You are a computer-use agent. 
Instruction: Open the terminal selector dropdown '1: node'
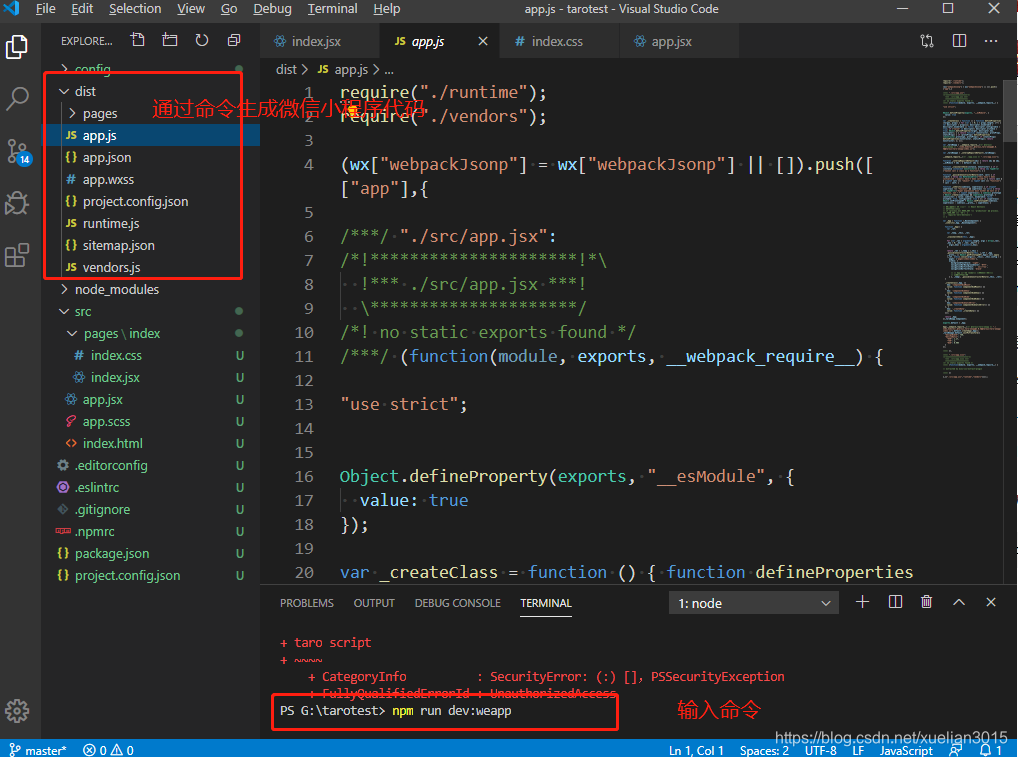pyautogui.click(x=754, y=603)
